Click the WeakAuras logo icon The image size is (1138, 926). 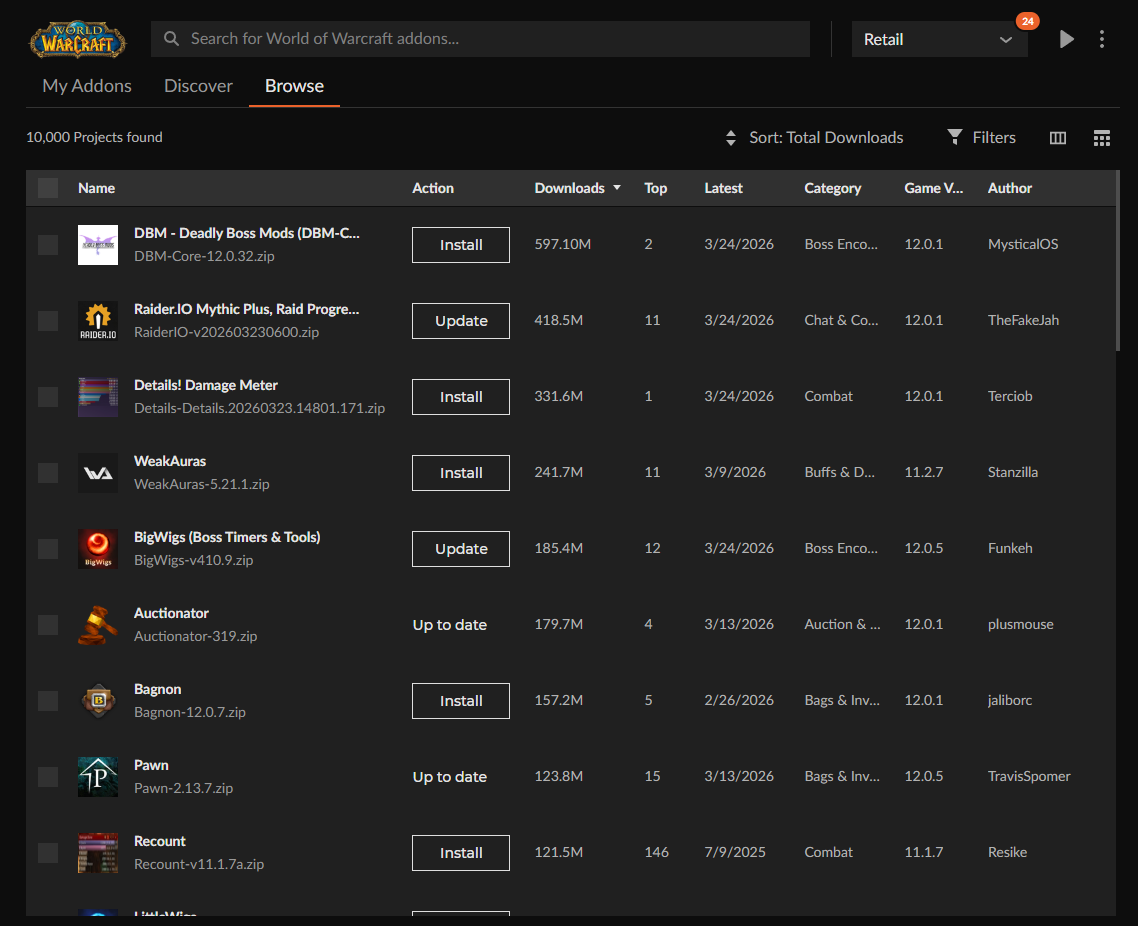point(98,473)
